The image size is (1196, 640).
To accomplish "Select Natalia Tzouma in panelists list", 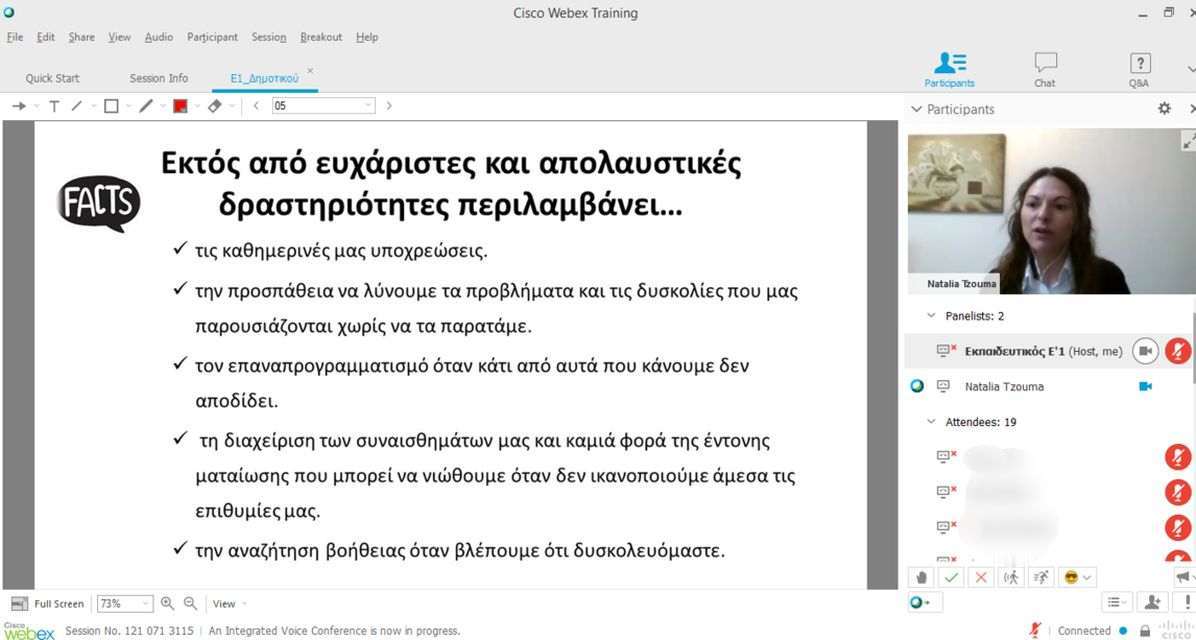I will point(1004,387).
